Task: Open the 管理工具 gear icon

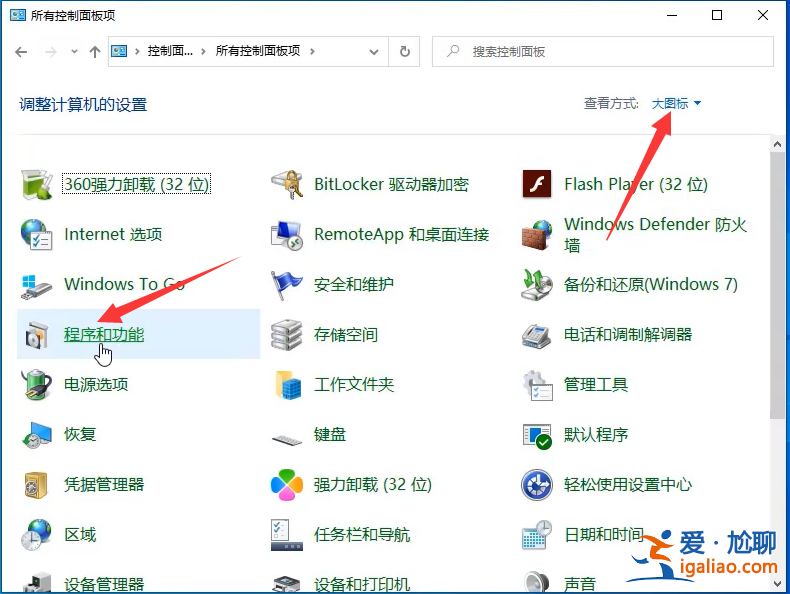Action: 538,385
